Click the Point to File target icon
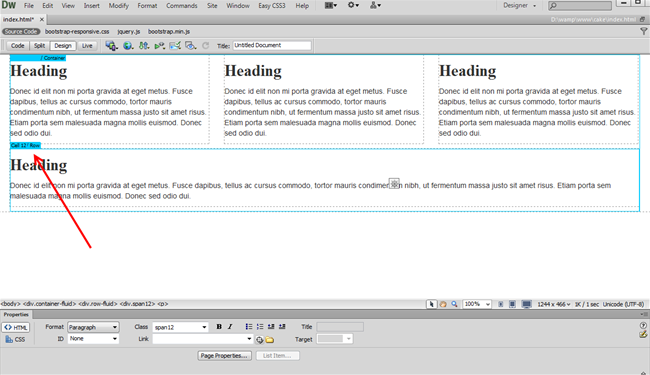 (260, 340)
